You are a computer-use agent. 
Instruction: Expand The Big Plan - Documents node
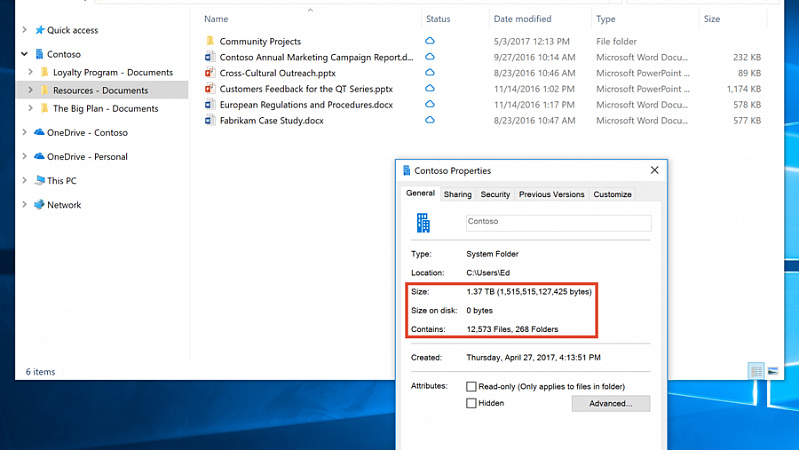coord(31,108)
